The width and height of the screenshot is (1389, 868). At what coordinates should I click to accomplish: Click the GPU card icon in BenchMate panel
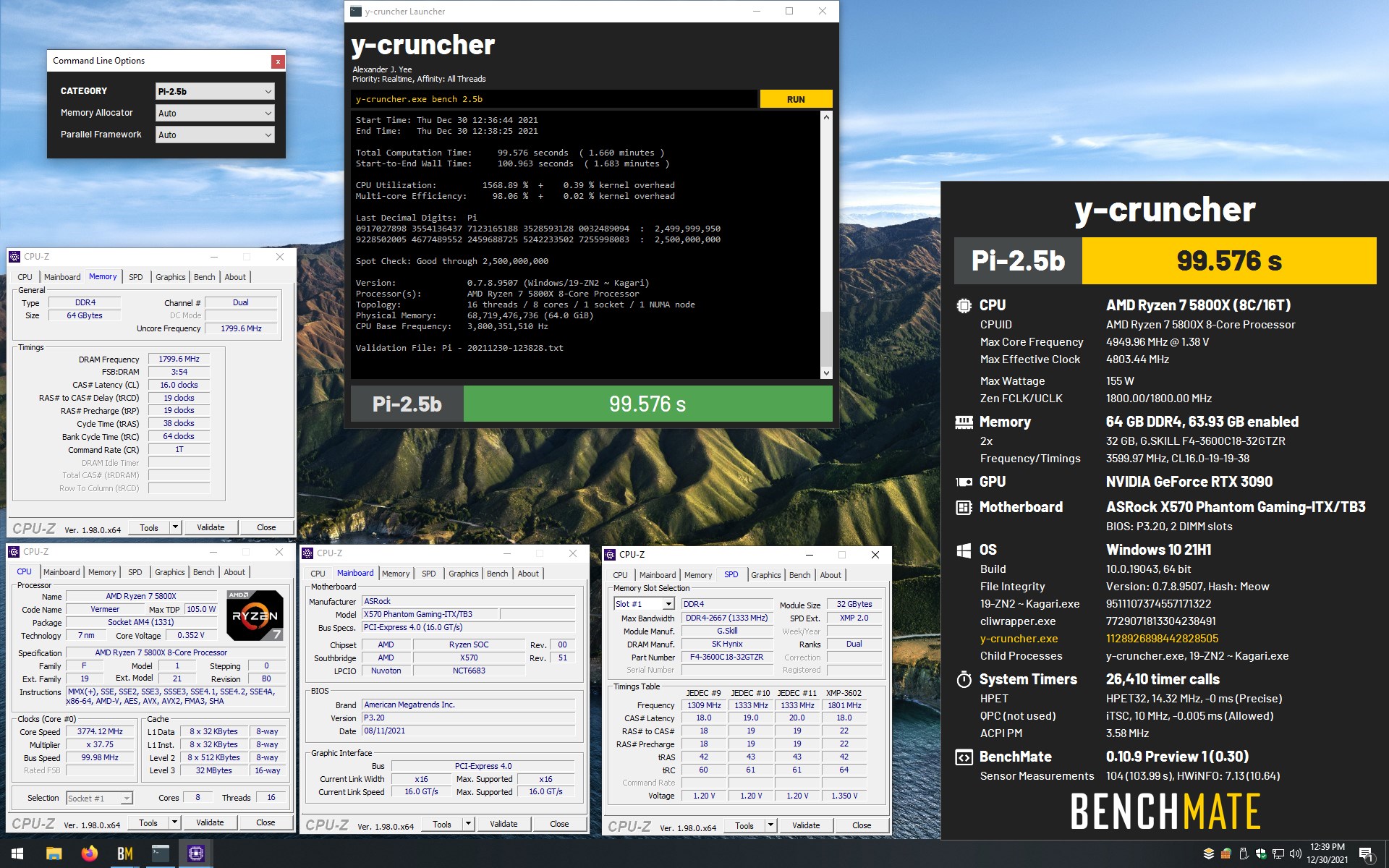[x=964, y=482]
